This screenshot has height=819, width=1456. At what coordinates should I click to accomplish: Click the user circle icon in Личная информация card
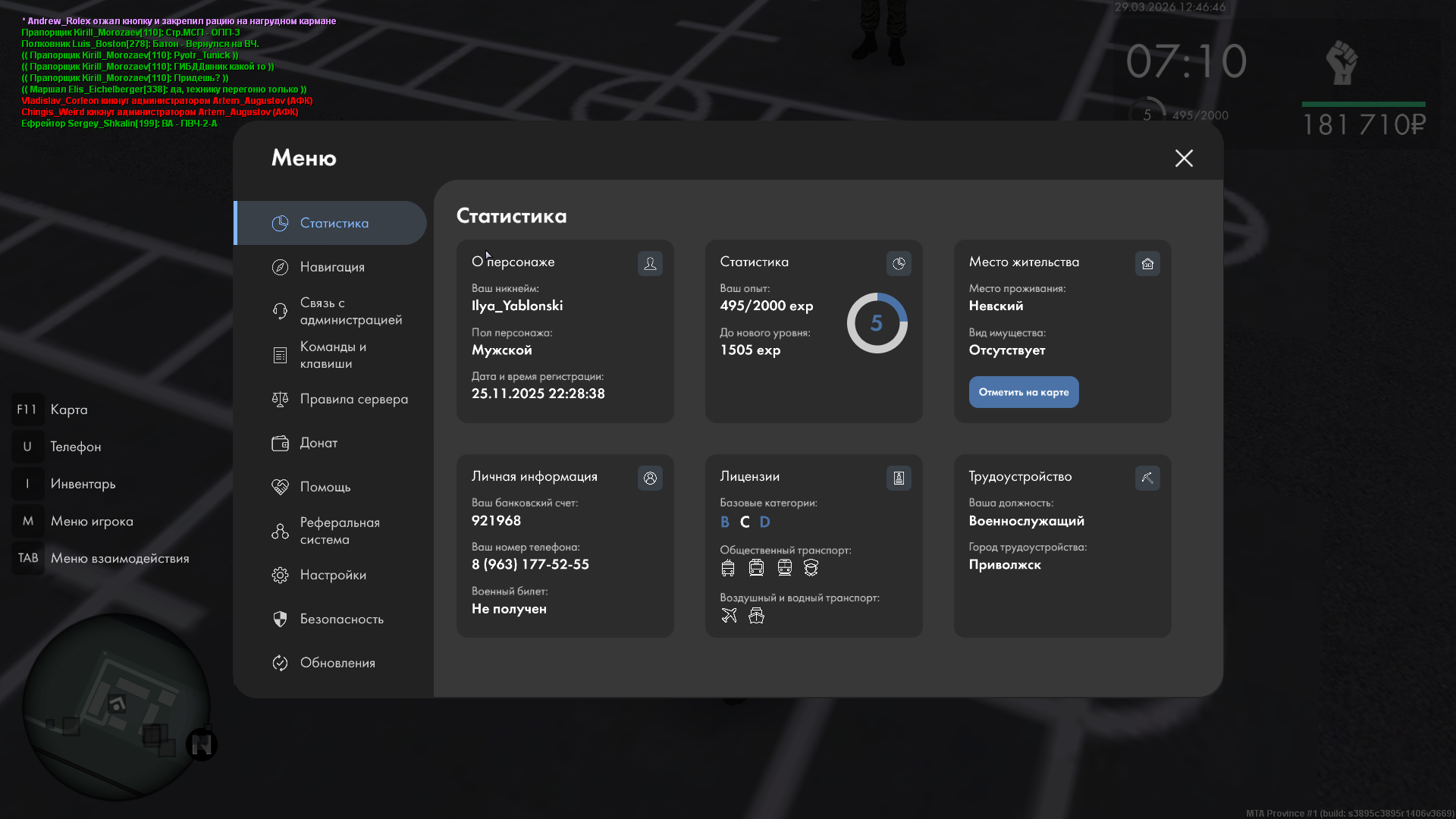(x=650, y=478)
